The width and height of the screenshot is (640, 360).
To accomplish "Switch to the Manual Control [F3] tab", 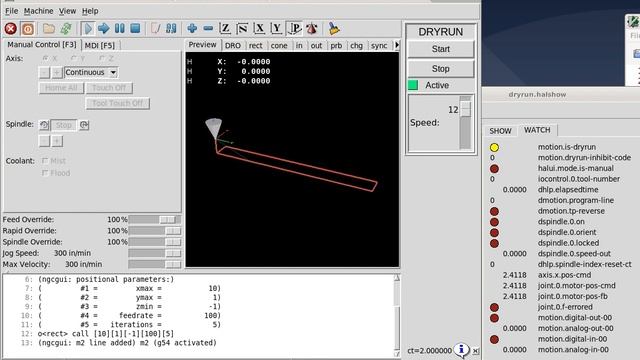I will tap(42, 44).
